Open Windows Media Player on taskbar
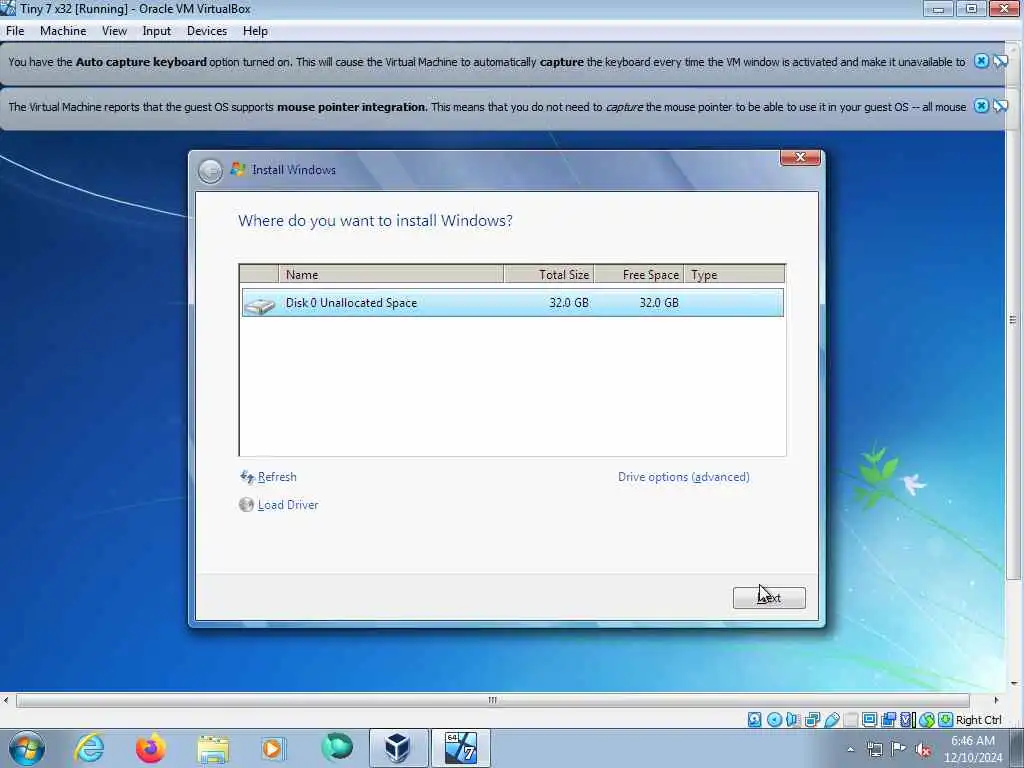Screen dimensions: 1024x768 click(x=272, y=748)
